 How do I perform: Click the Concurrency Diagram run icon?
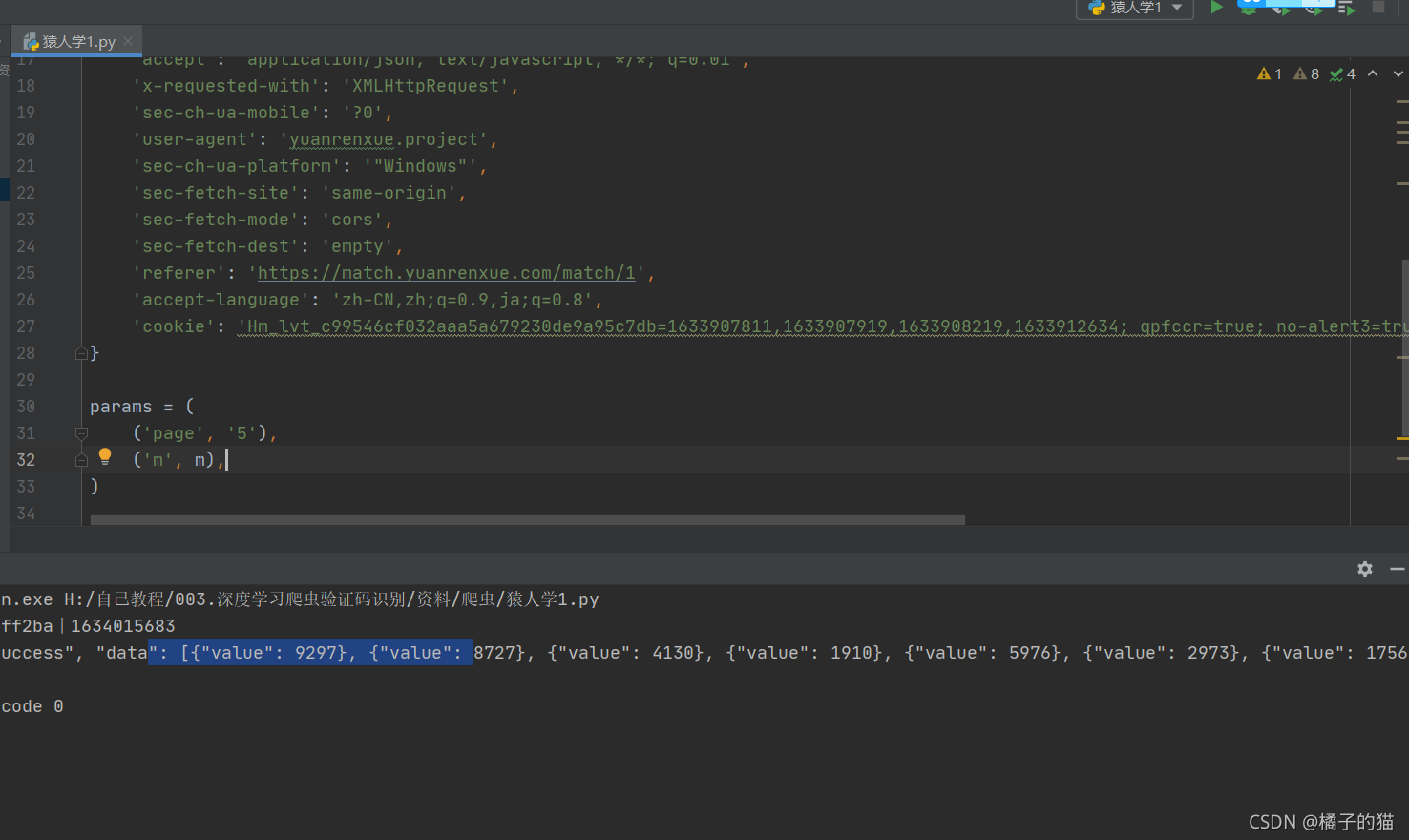[x=1347, y=8]
